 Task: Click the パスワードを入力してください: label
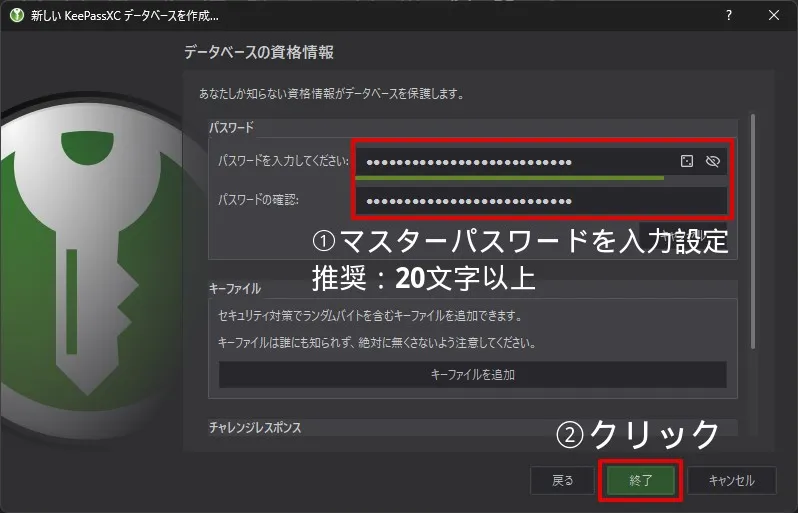pyautogui.click(x=283, y=161)
